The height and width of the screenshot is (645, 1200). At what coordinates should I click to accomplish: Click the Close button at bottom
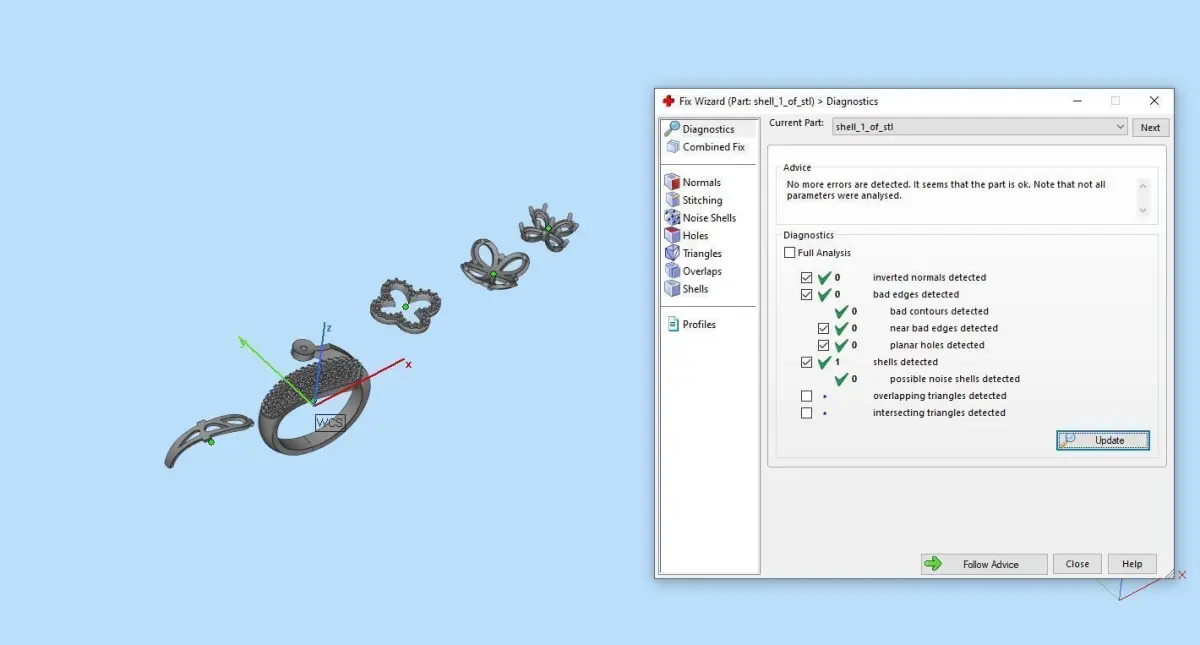(1077, 564)
